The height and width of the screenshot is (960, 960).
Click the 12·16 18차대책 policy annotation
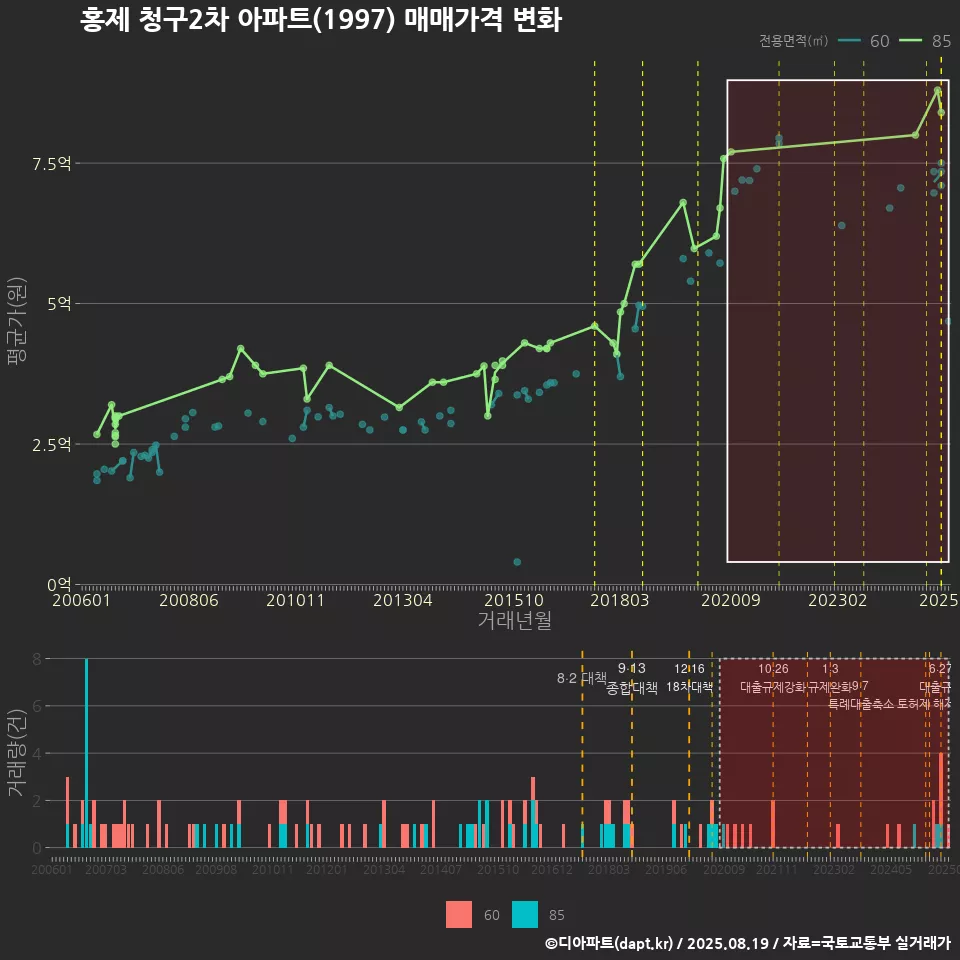pyautogui.click(x=689, y=678)
